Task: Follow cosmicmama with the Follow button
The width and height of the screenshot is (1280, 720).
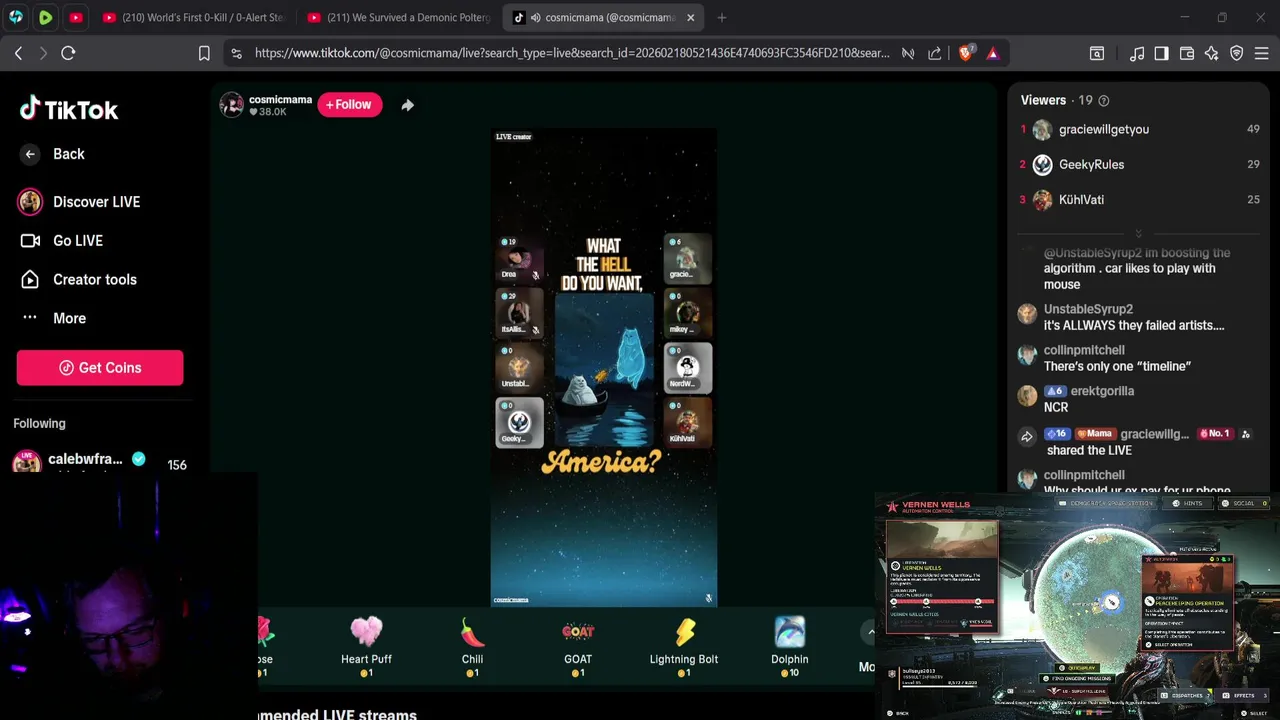Action: (350, 105)
